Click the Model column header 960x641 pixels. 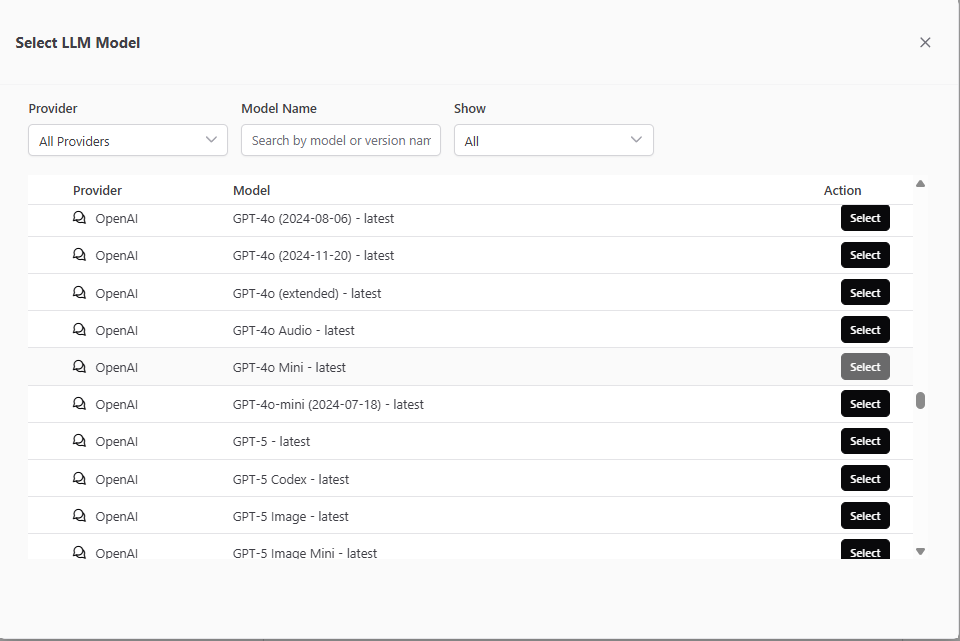click(x=252, y=190)
